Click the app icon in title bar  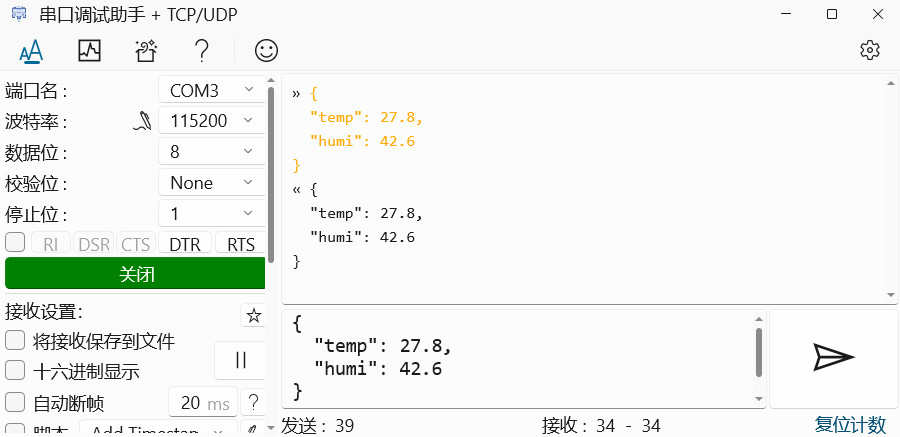click(x=20, y=14)
